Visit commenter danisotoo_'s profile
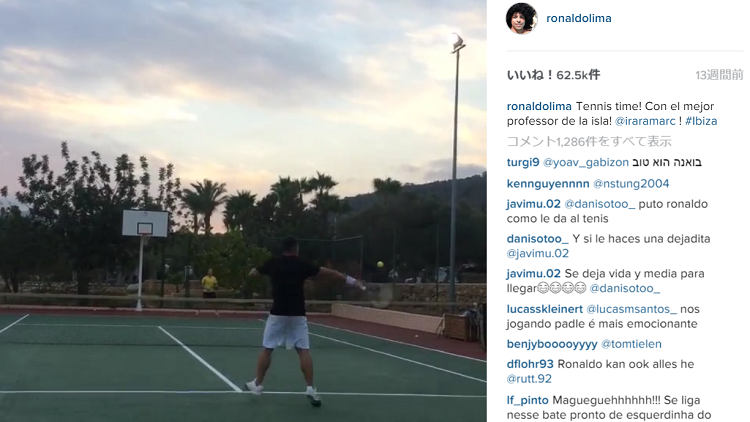Image resolution: width=750 pixels, height=422 pixels. click(538, 239)
